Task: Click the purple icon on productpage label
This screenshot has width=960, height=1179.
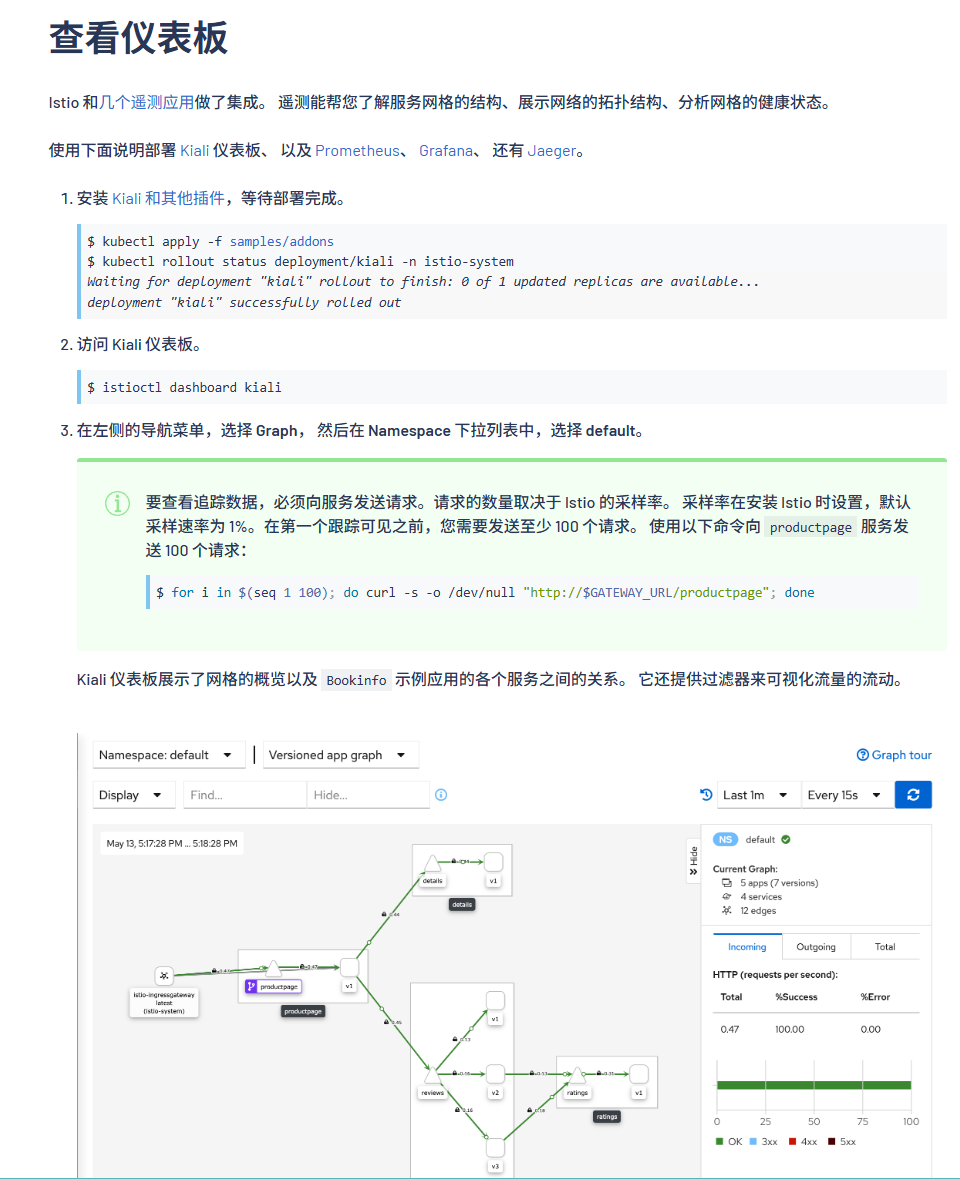Action: (x=251, y=986)
